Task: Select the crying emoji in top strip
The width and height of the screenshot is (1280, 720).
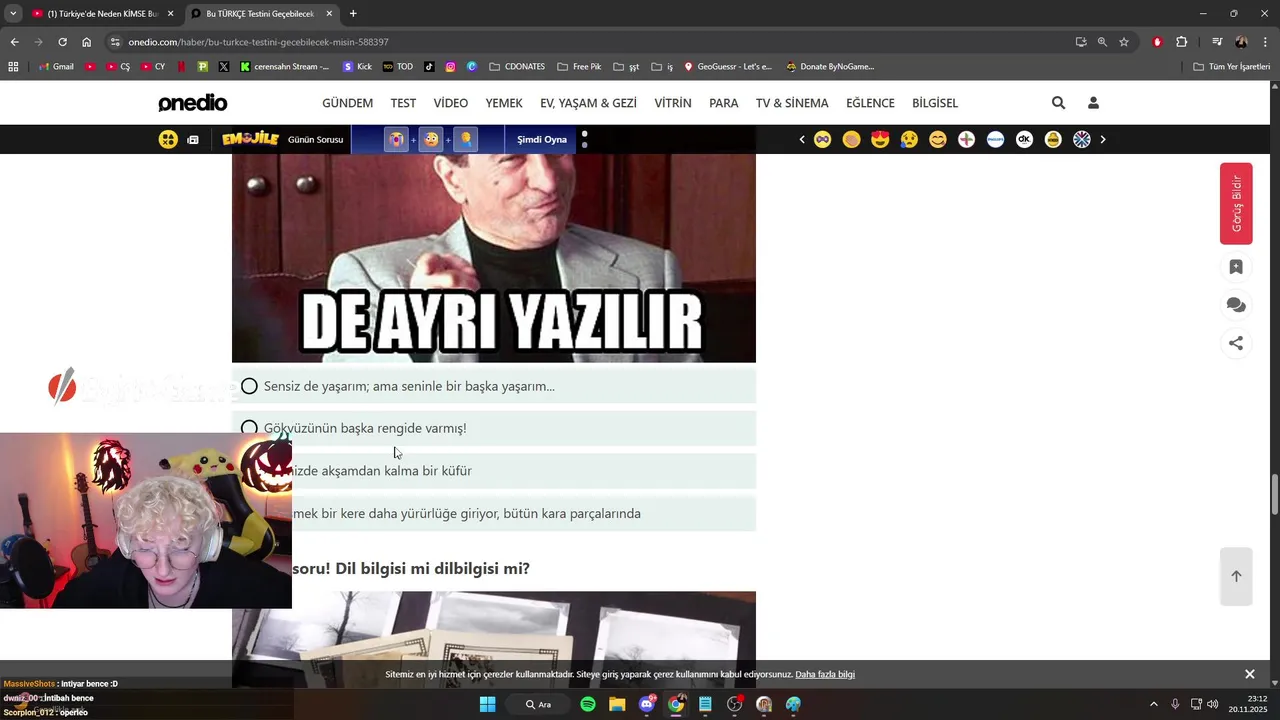Action: pos(909,140)
